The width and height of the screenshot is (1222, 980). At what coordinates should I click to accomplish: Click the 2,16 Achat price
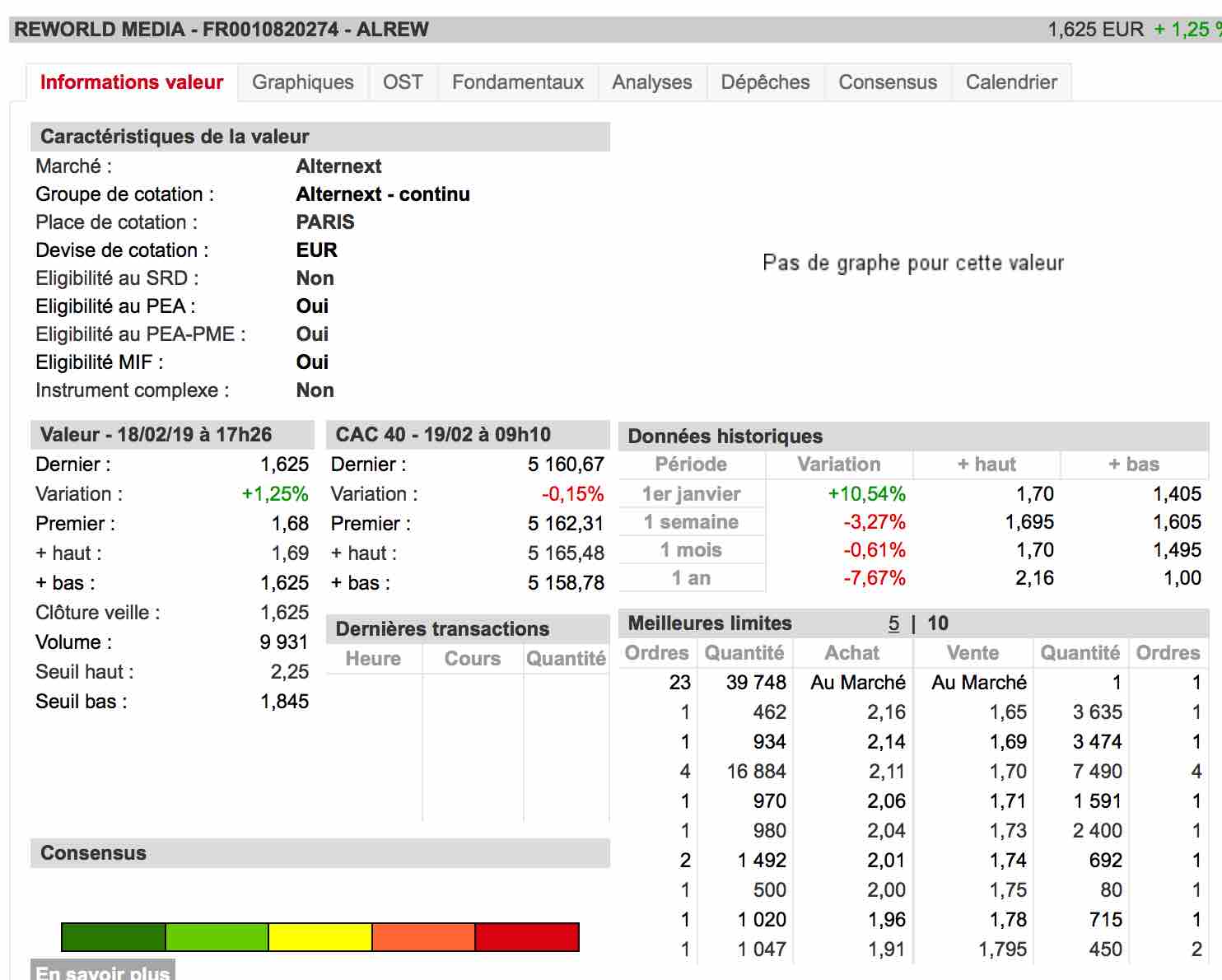pos(886,712)
